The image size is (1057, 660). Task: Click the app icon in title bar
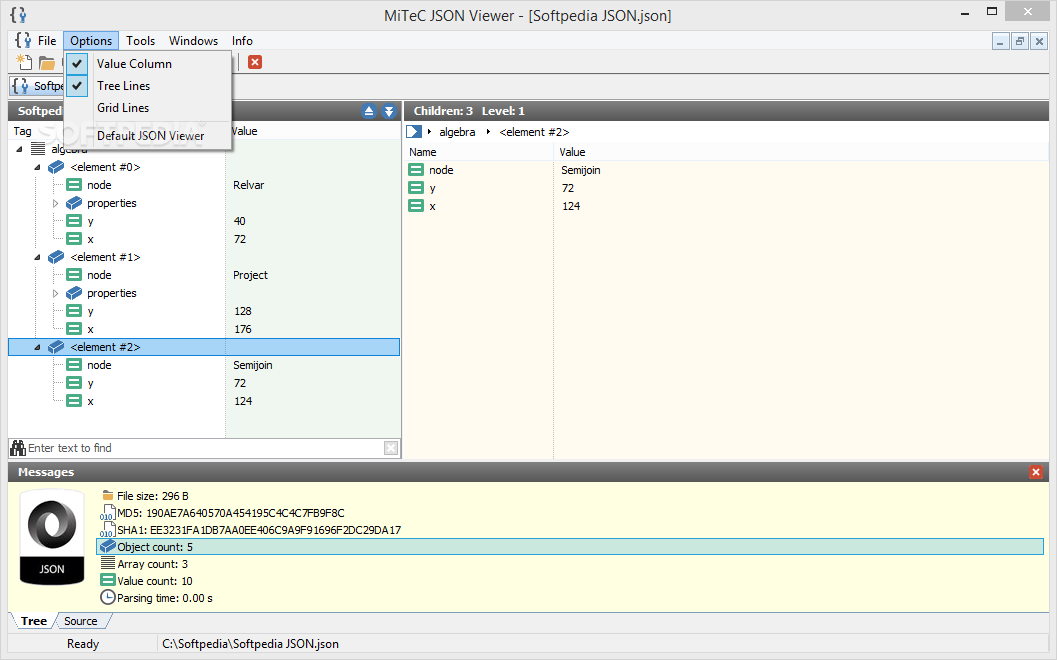point(18,15)
